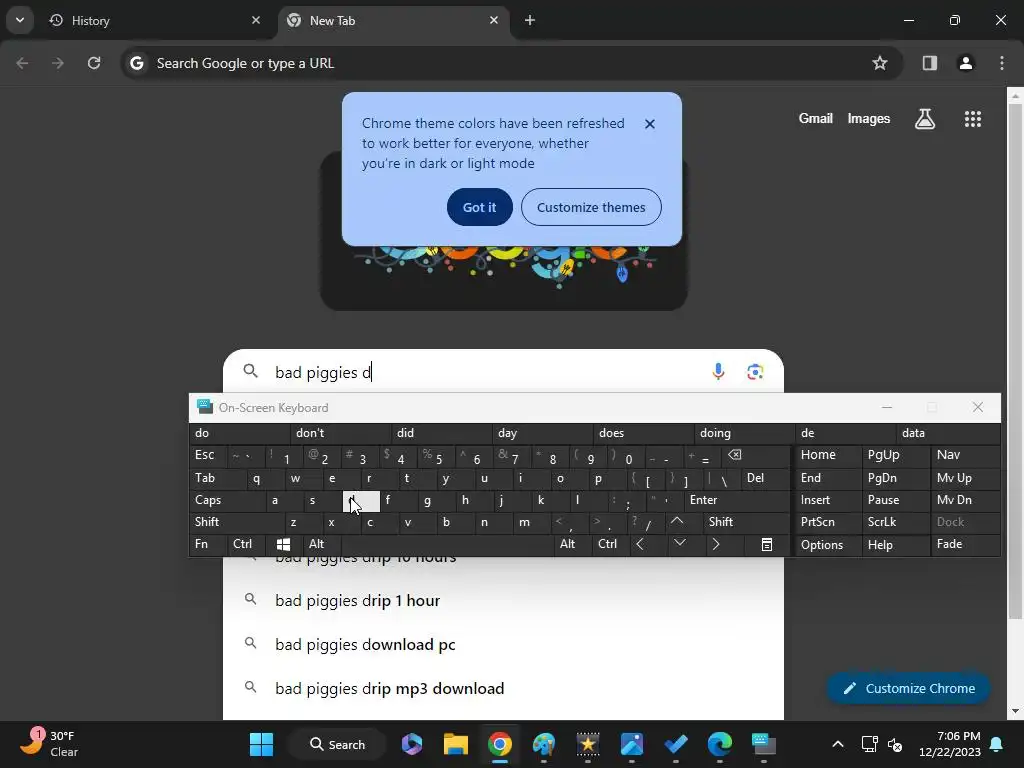This screenshot has height=768, width=1024.
Task: Tap the spacebar on On-Screen Keyboard
Action: click(448, 544)
